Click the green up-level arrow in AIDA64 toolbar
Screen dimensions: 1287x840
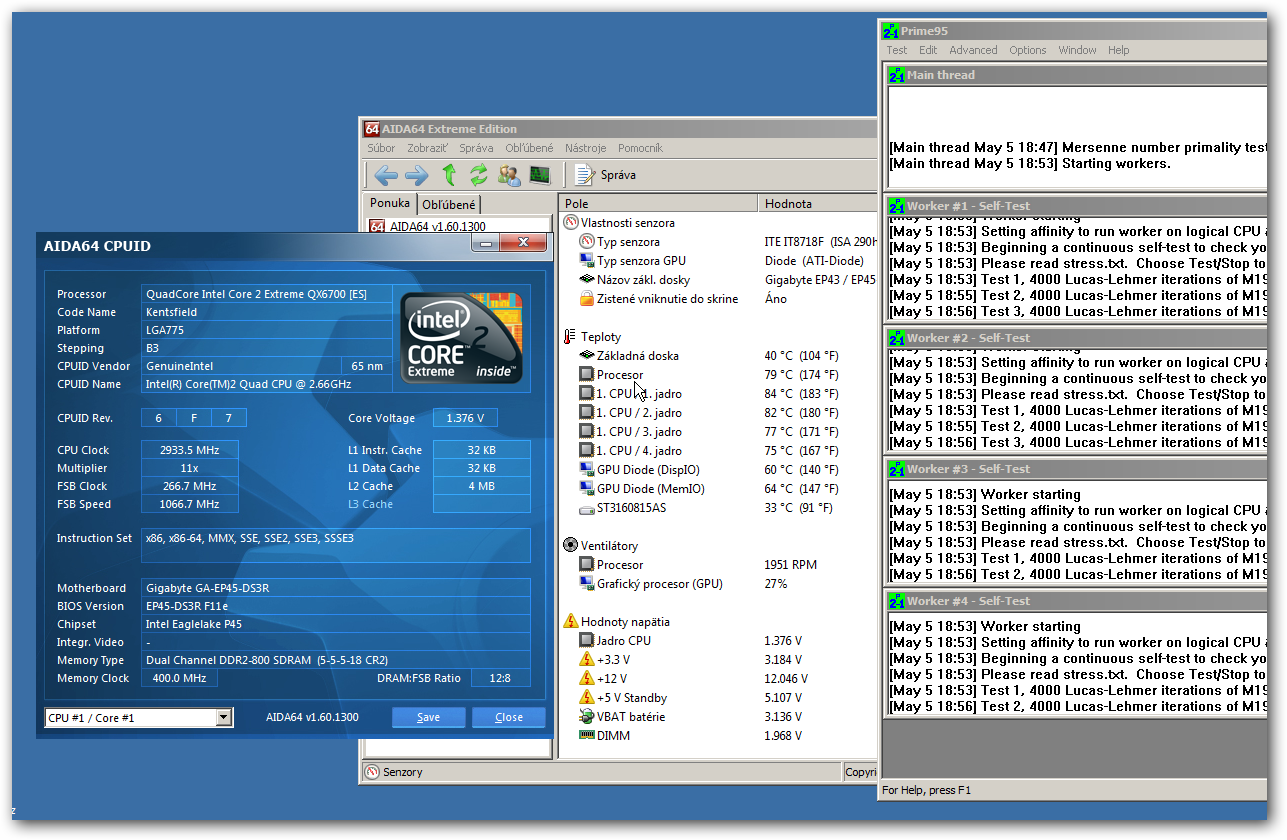click(449, 175)
